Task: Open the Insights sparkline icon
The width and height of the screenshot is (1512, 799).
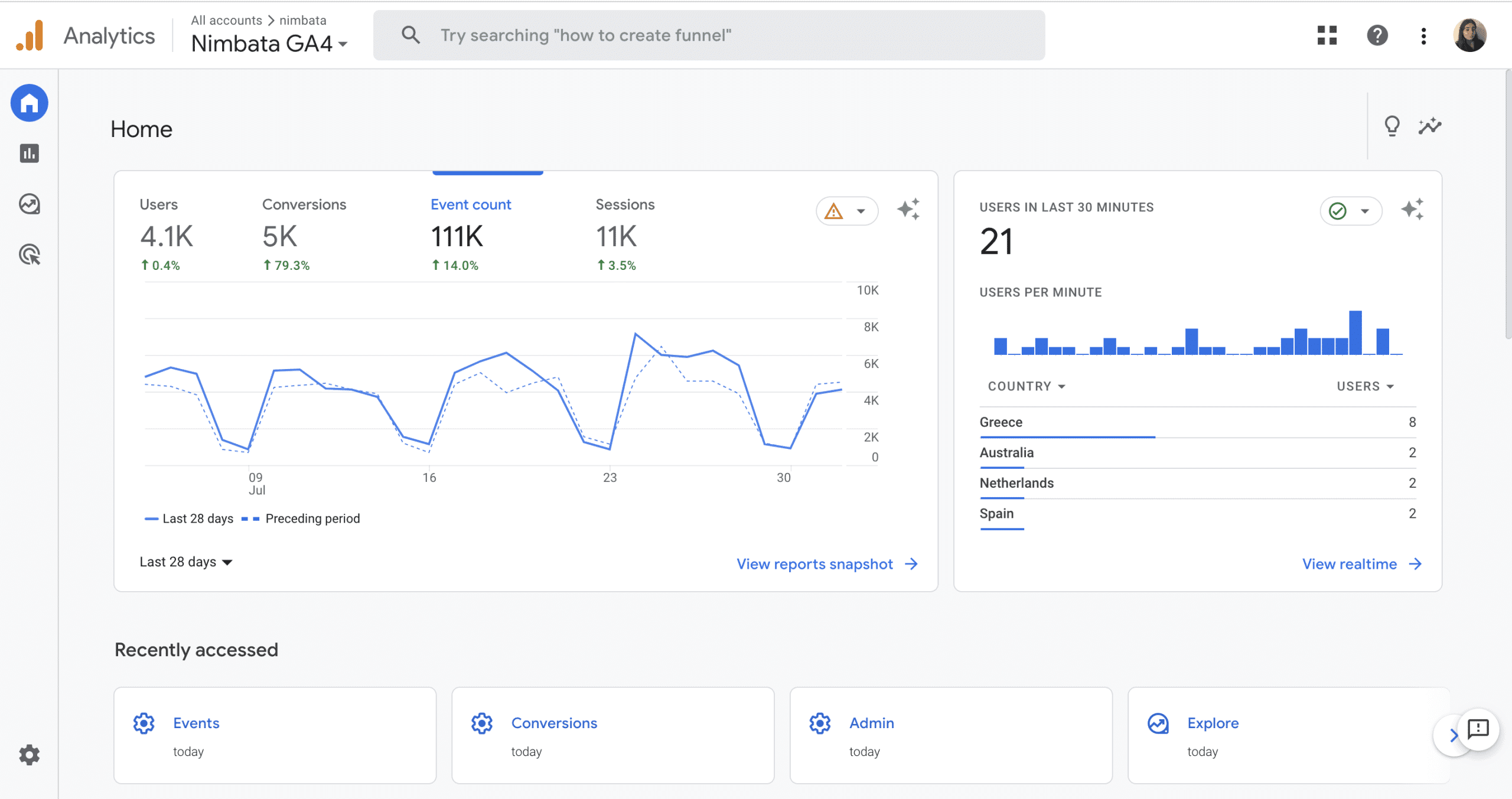Action: [1430, 126]
